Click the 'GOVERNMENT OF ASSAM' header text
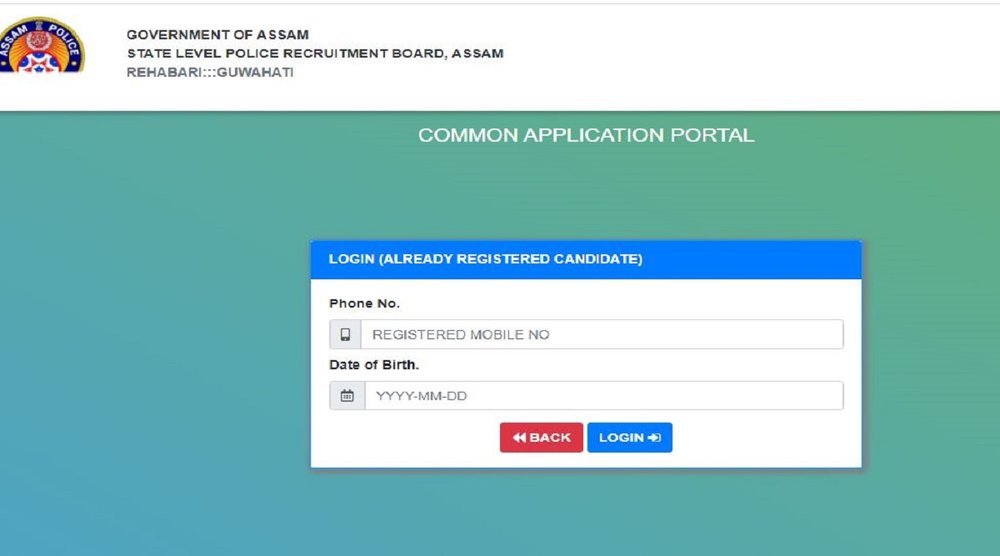The image size is (1000, 556). tap(217, 35)
